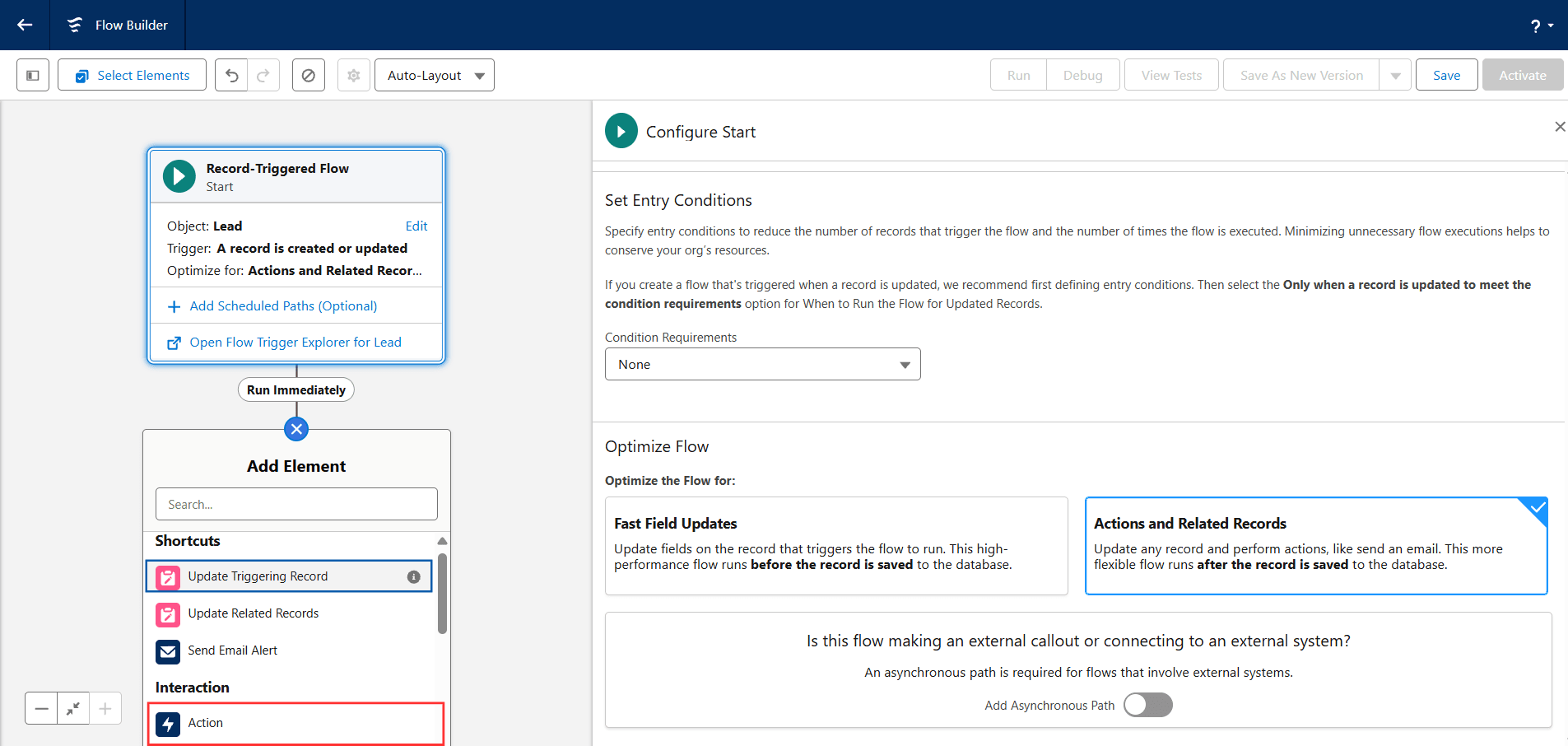Click the Update Related Records pink icon
Screen dimensions: 1568x746
(x=168, y=614)
